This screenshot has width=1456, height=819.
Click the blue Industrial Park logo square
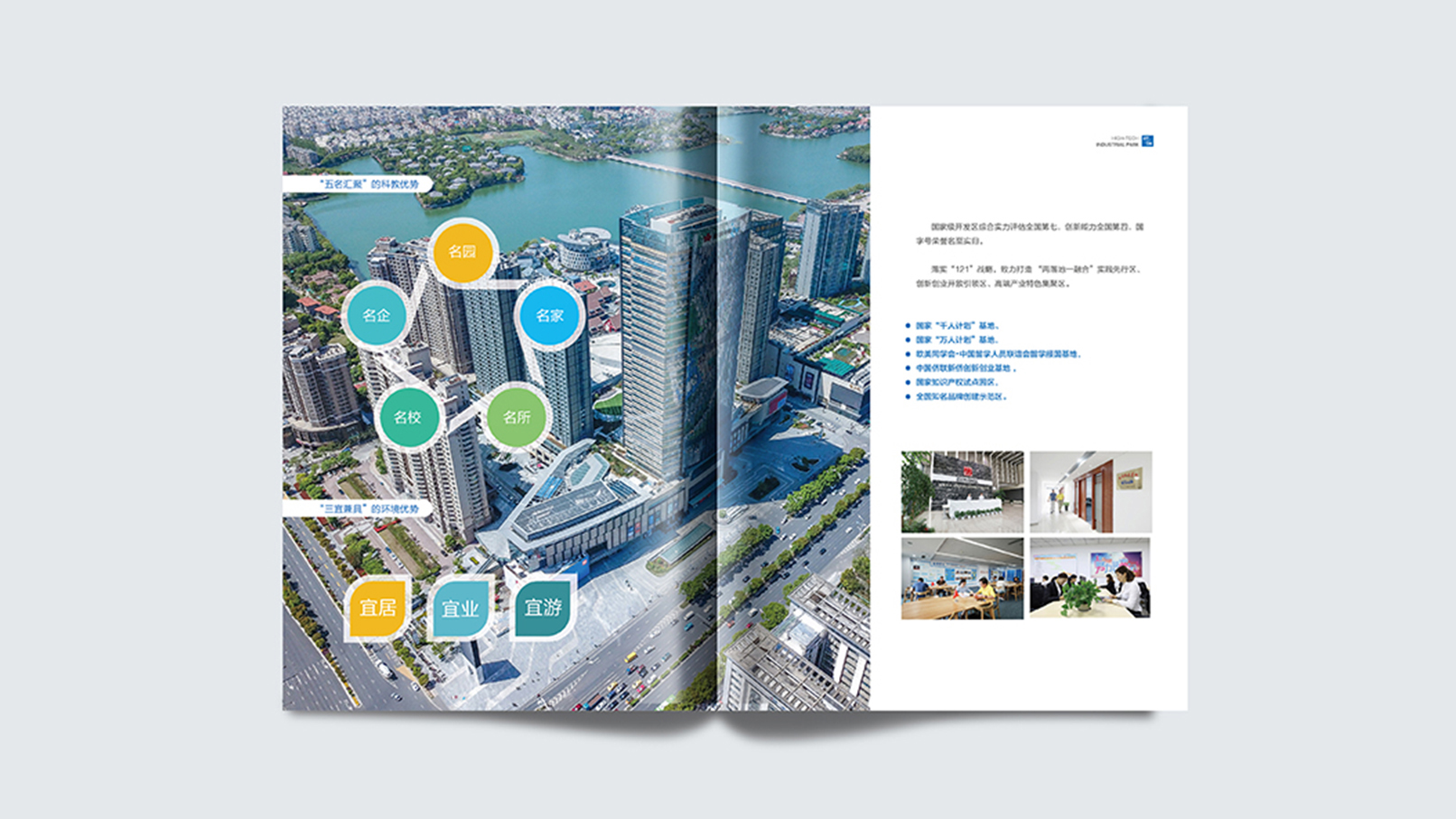(1147, 141)
